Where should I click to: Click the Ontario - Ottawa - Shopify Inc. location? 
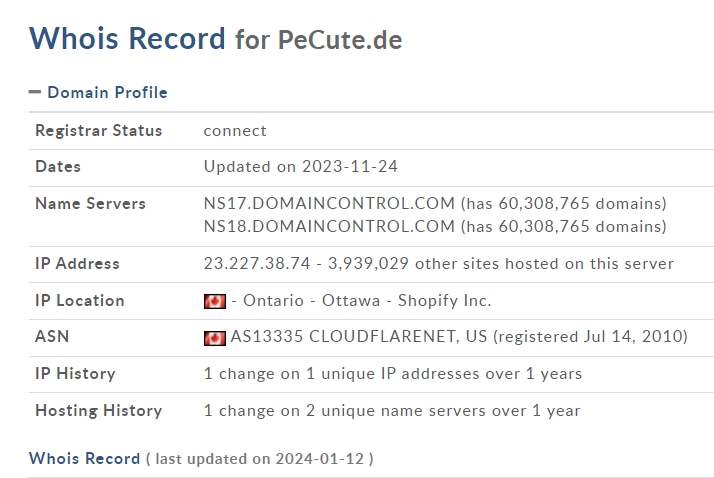pos(367,300)
